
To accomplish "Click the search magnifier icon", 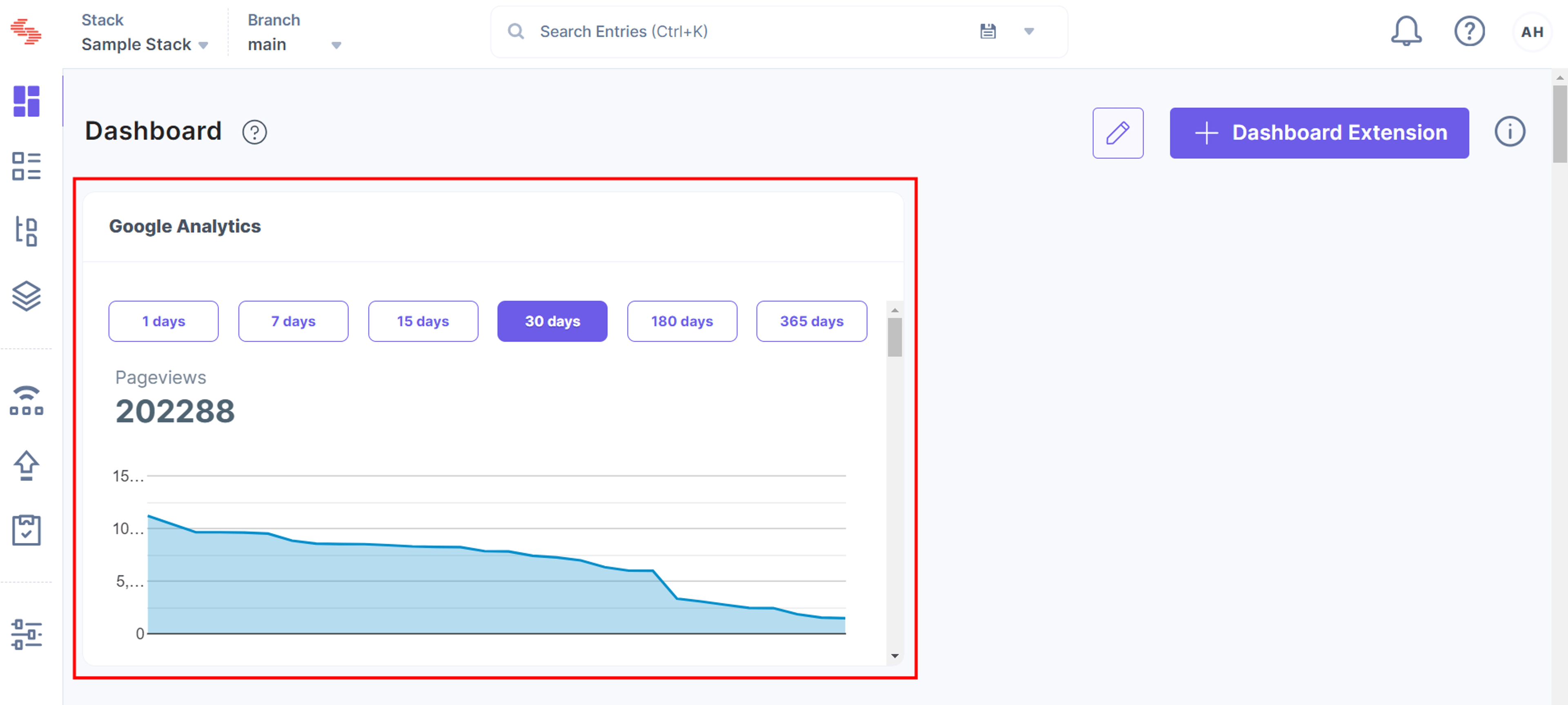I will [x=516, y=31].
